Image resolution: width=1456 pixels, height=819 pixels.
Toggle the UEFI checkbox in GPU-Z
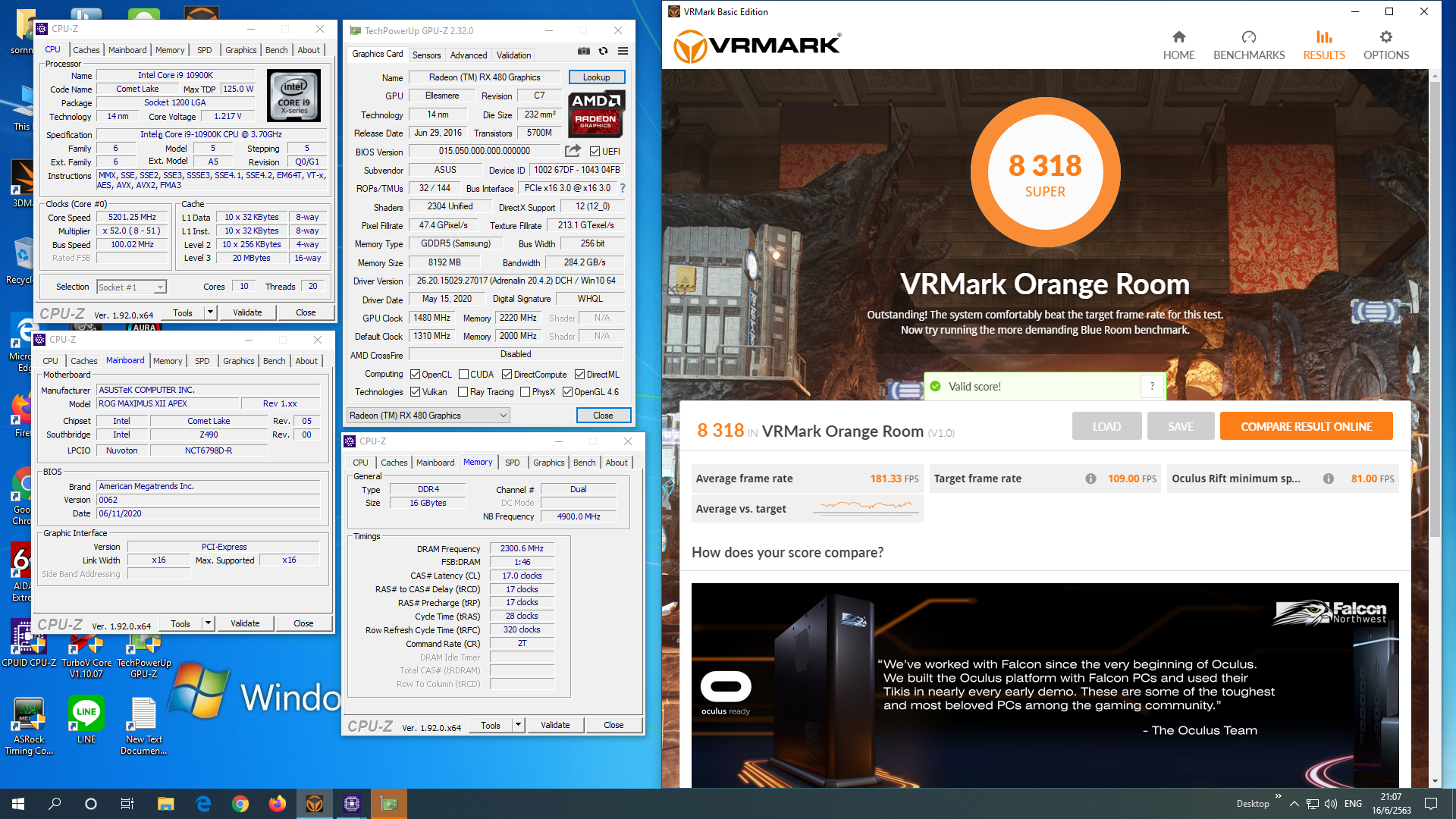(595, 151)
